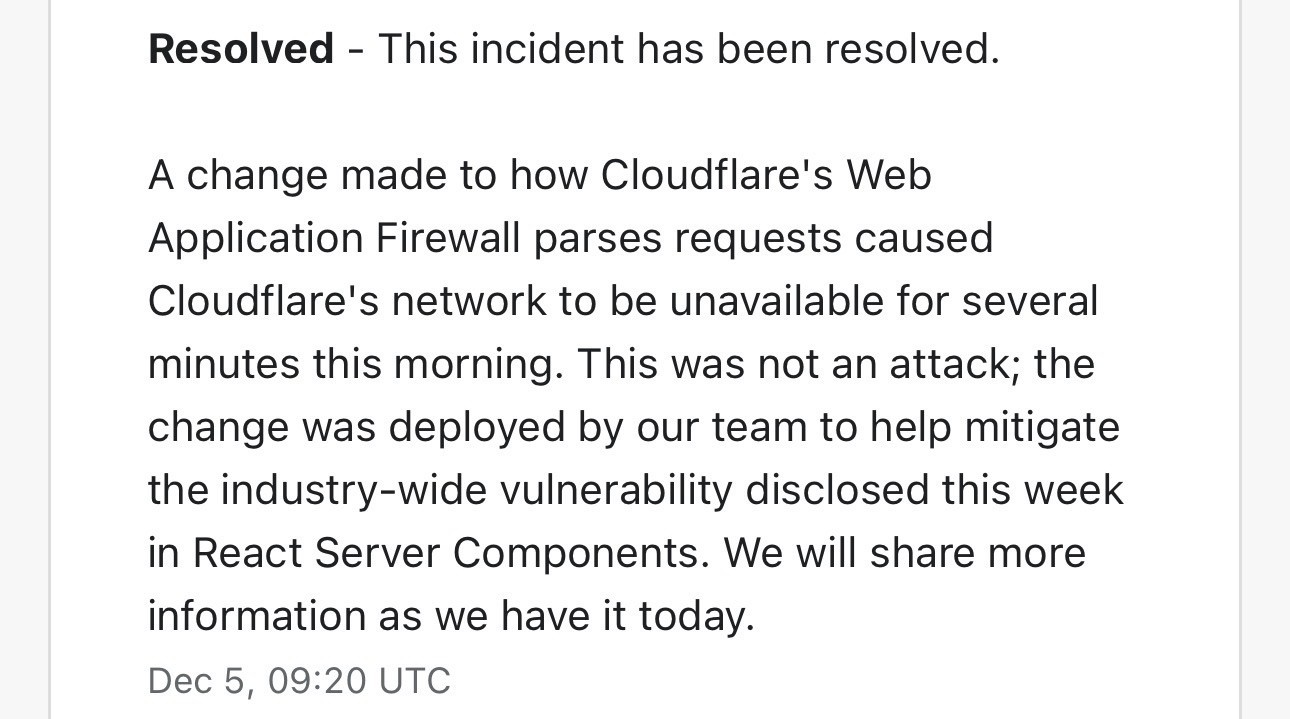Click the bold "Resolved" status label
This screenshot has width=1290, height=719.
click(x=240, y=48)
